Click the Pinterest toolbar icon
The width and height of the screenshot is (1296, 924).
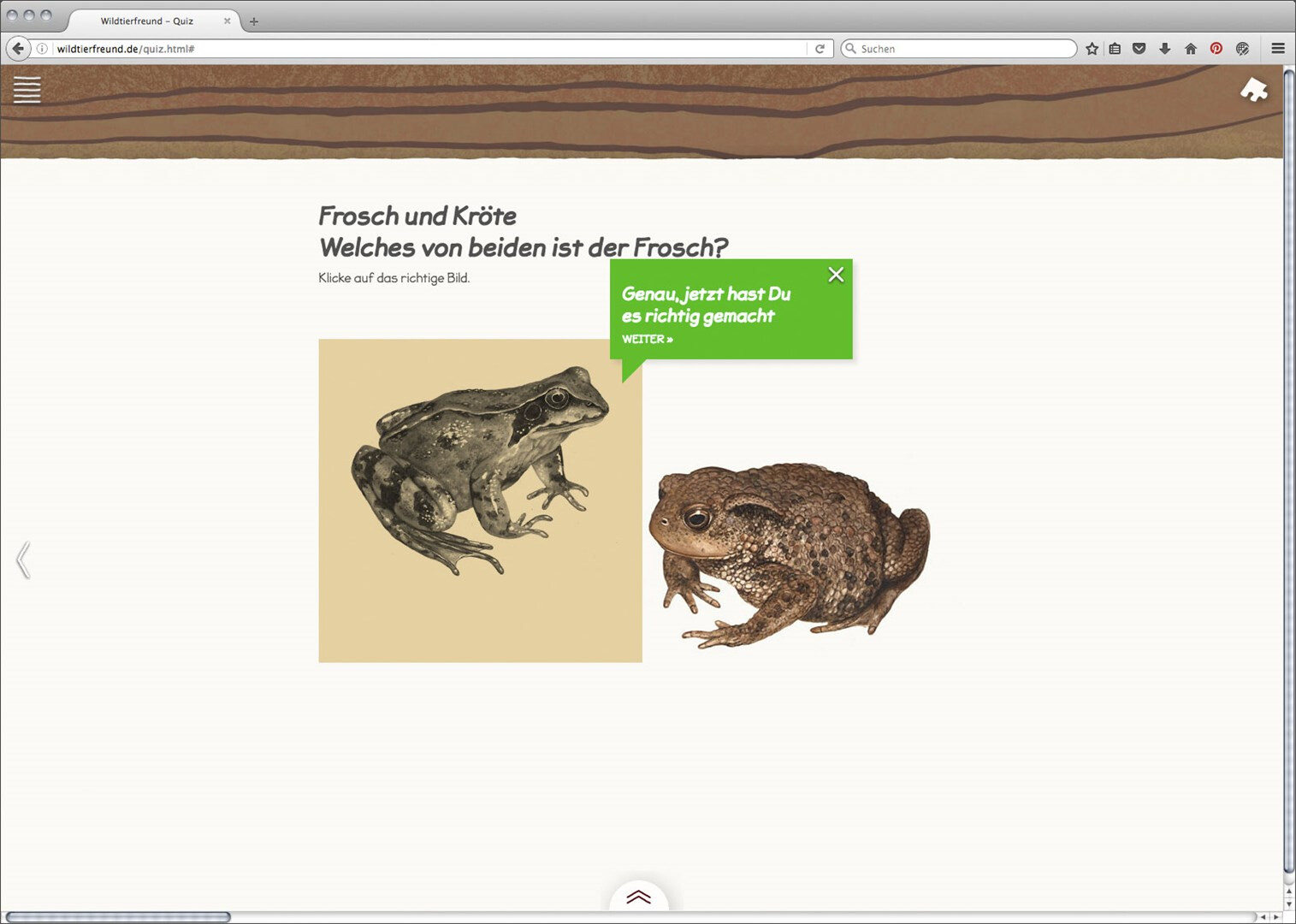tap(1216, 49)
